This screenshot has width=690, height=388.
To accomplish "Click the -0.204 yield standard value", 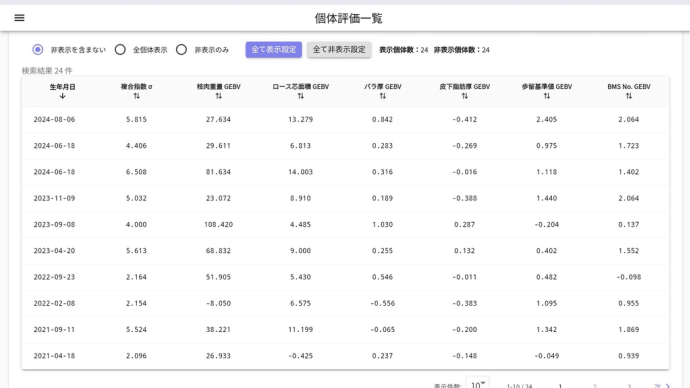I will coord(547,224).
